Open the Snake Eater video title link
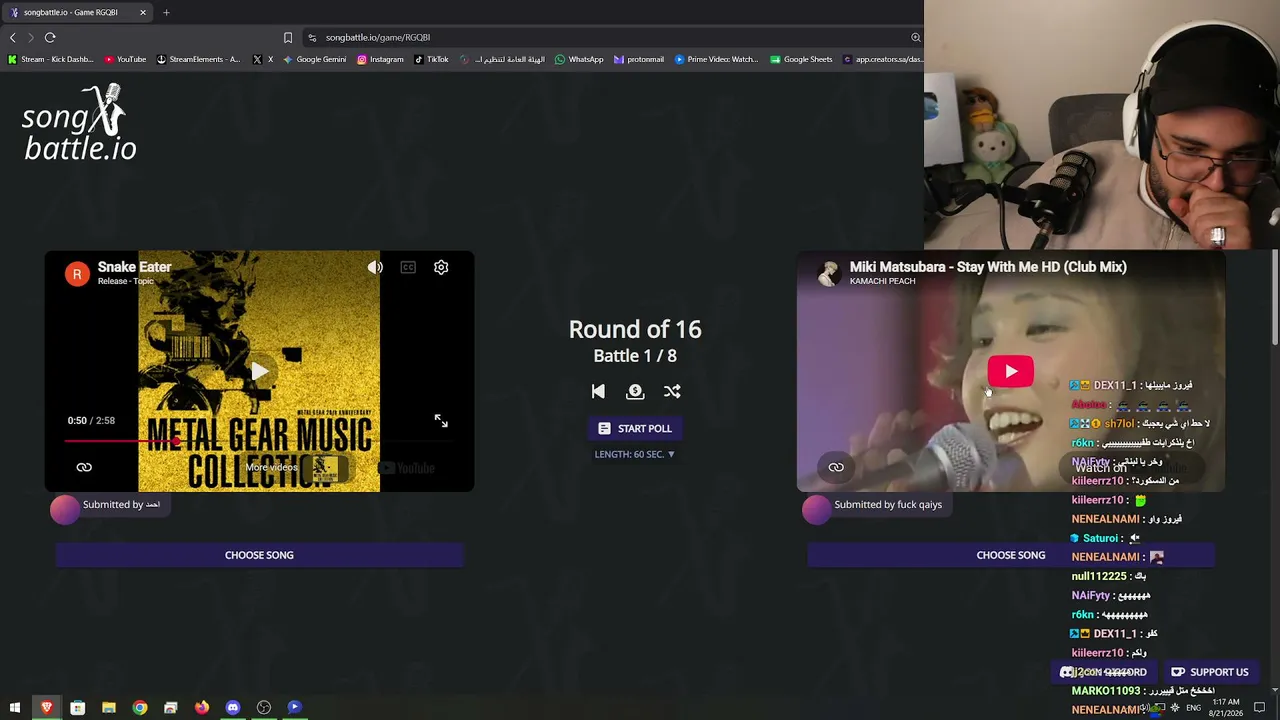 [134, 267]
